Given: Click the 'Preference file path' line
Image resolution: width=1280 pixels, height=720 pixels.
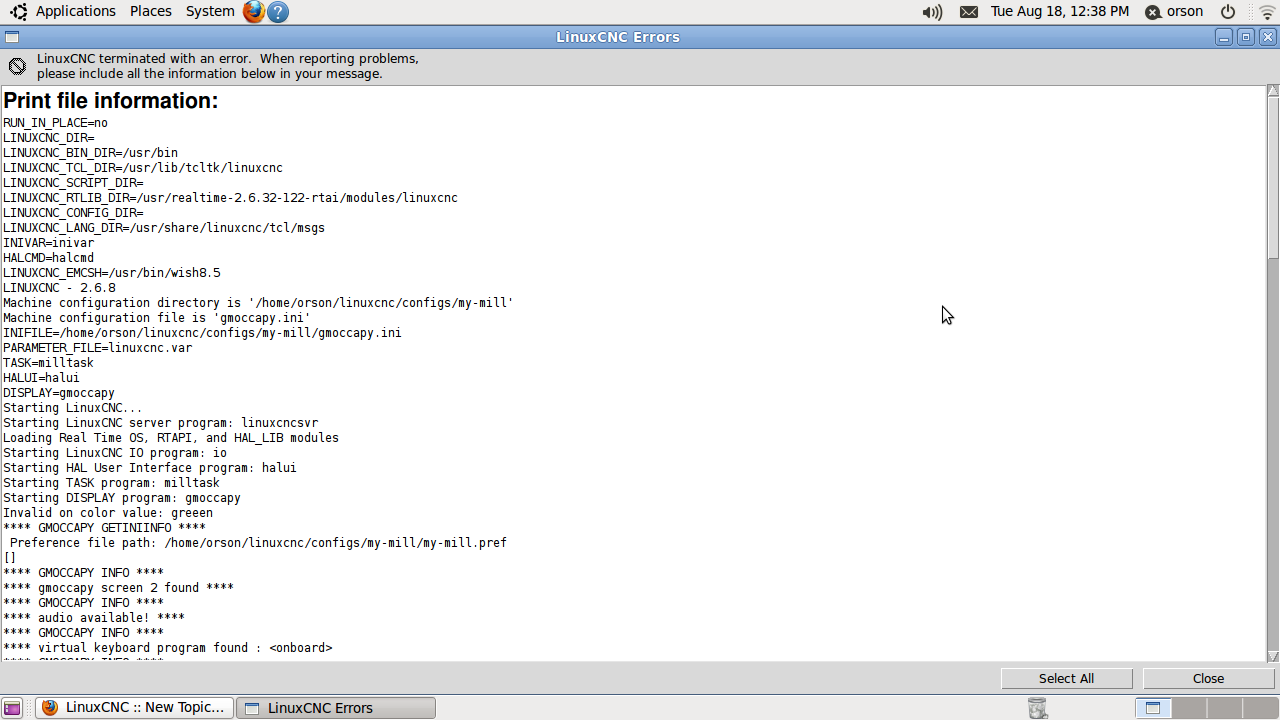Looking at the screenshot, I should (x=258, y=543).
